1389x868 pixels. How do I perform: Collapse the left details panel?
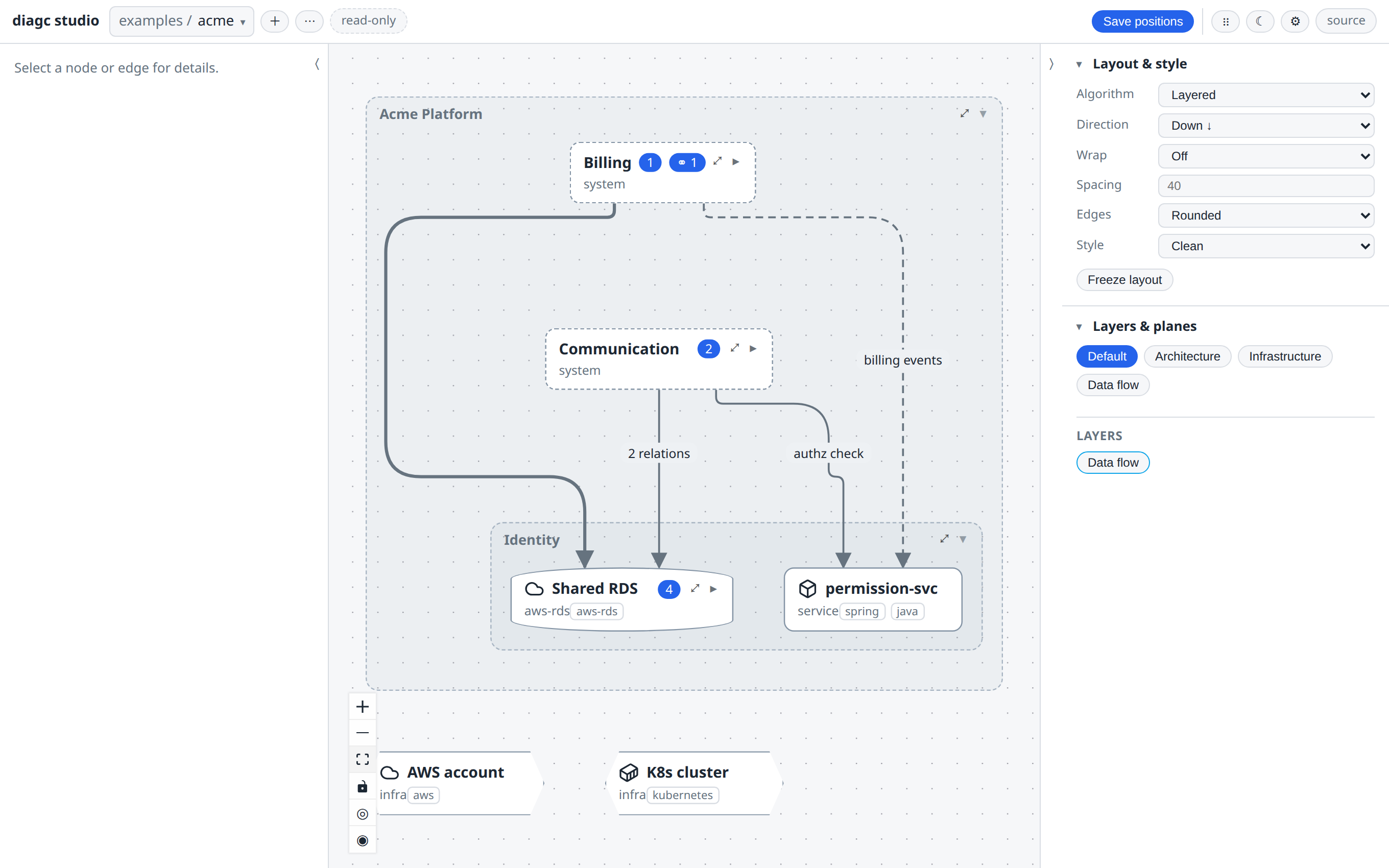click(317, 64)
